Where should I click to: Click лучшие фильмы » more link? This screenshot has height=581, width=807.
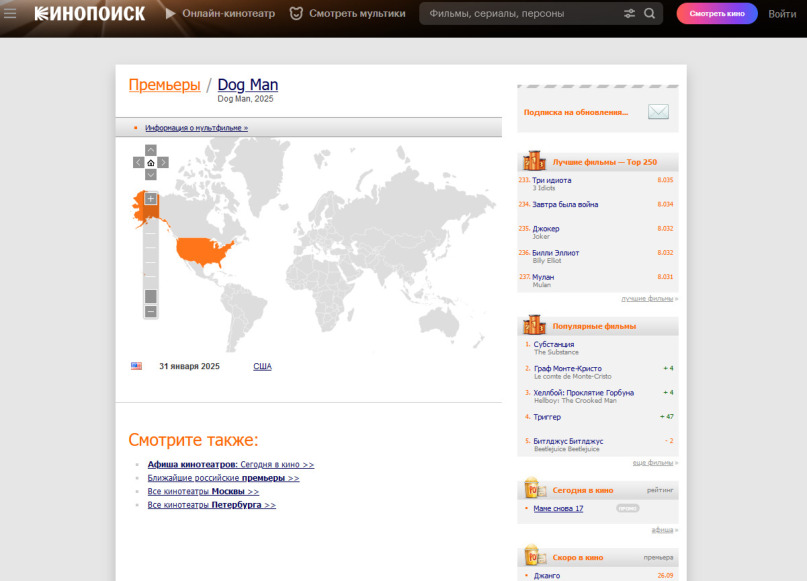click(x=649, y=298)
